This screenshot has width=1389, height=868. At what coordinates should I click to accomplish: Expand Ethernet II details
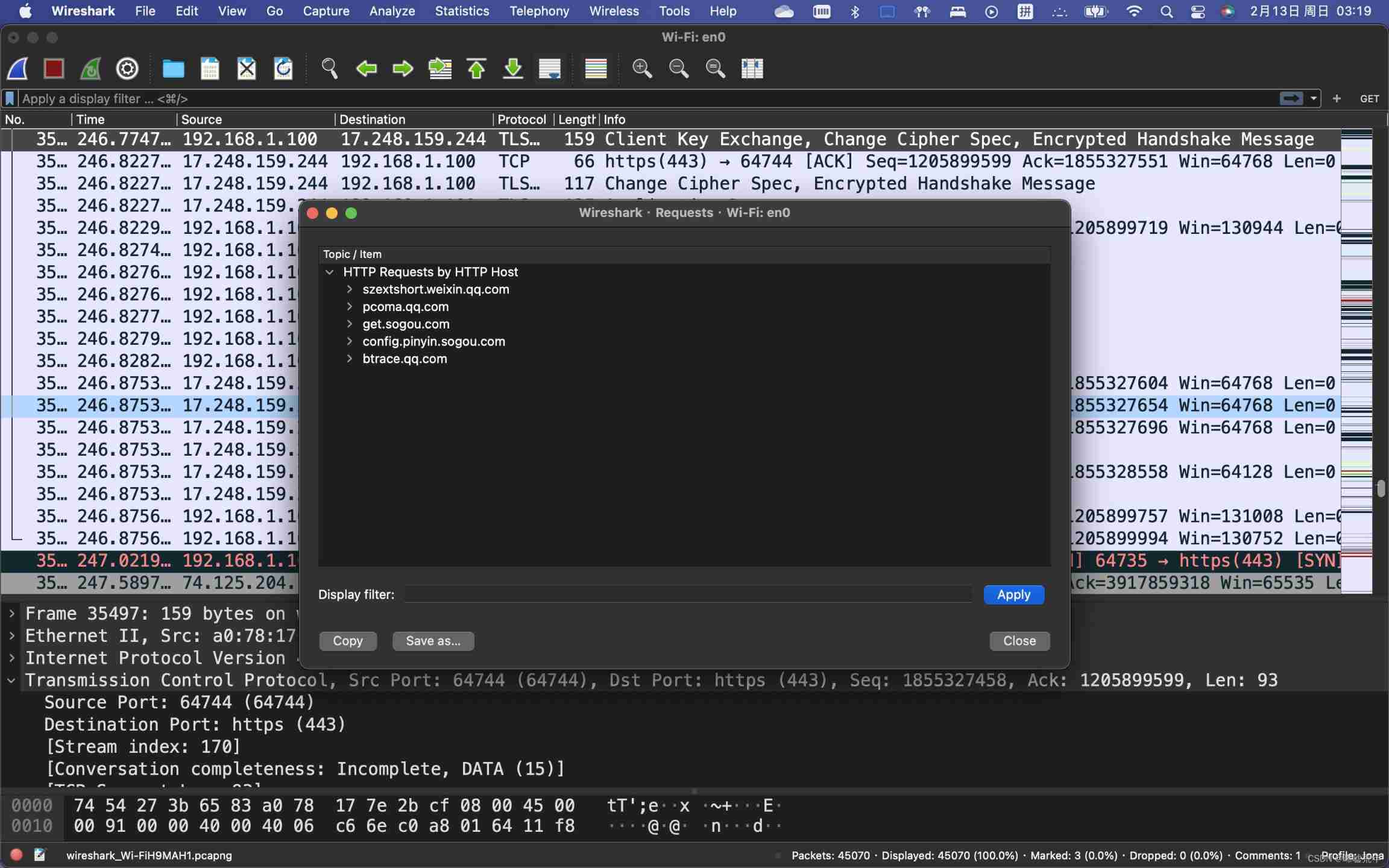click(11, 636)
